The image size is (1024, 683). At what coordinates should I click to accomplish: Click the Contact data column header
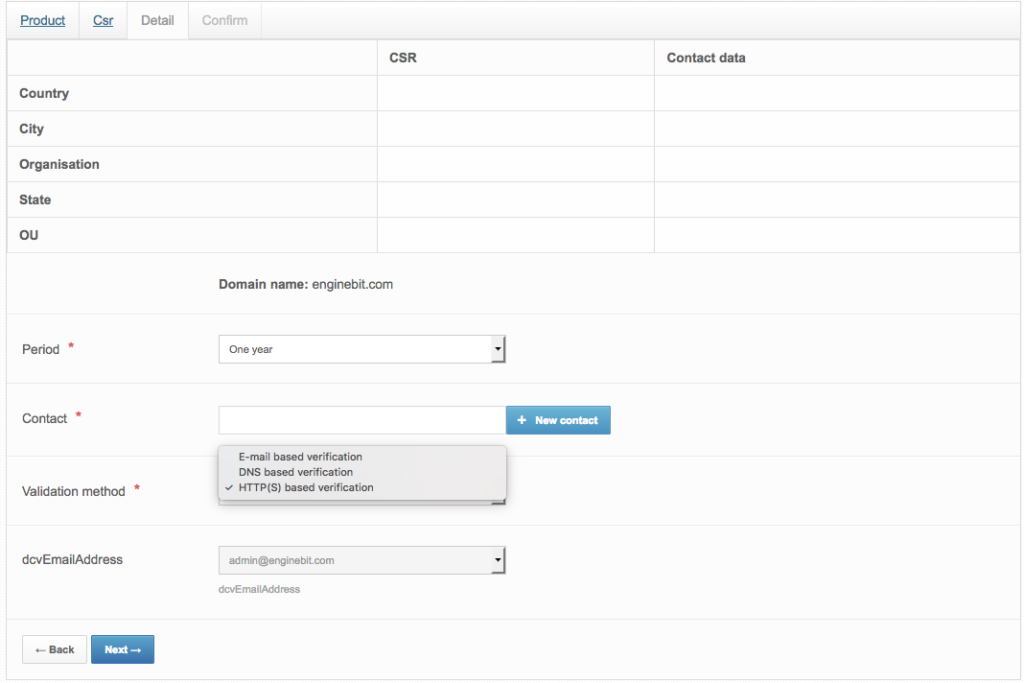point(706,57)
